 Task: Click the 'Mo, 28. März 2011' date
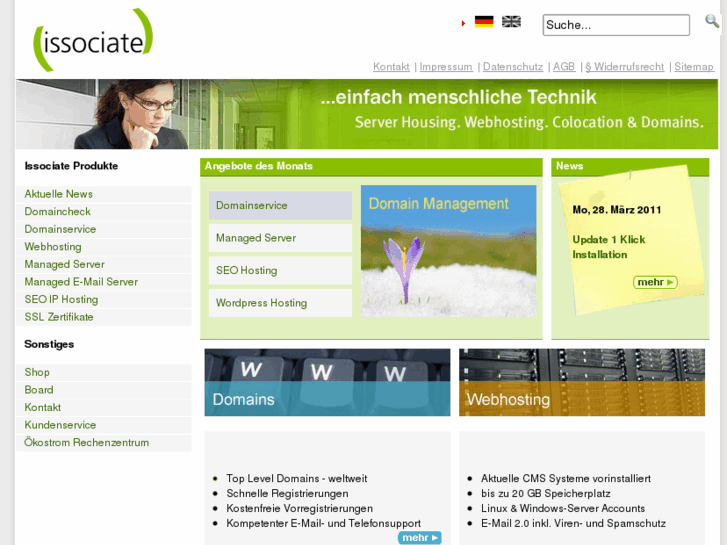click(x=617, y=210)
